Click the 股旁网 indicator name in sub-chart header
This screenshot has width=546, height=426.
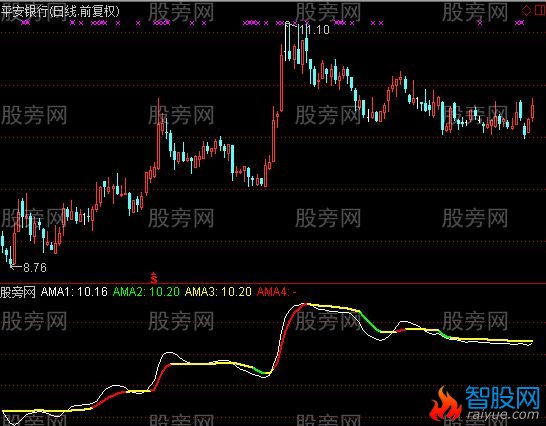[18, 292]
